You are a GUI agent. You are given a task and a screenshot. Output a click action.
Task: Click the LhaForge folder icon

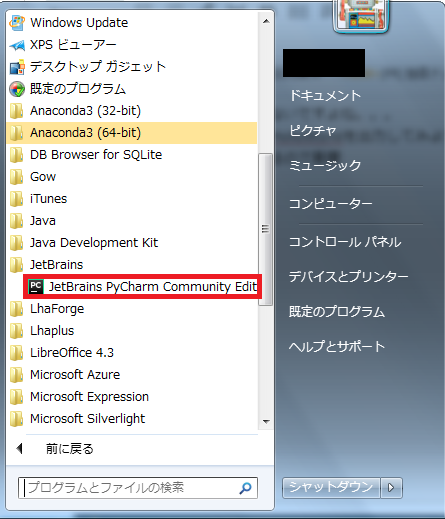(x=16, y=309)
